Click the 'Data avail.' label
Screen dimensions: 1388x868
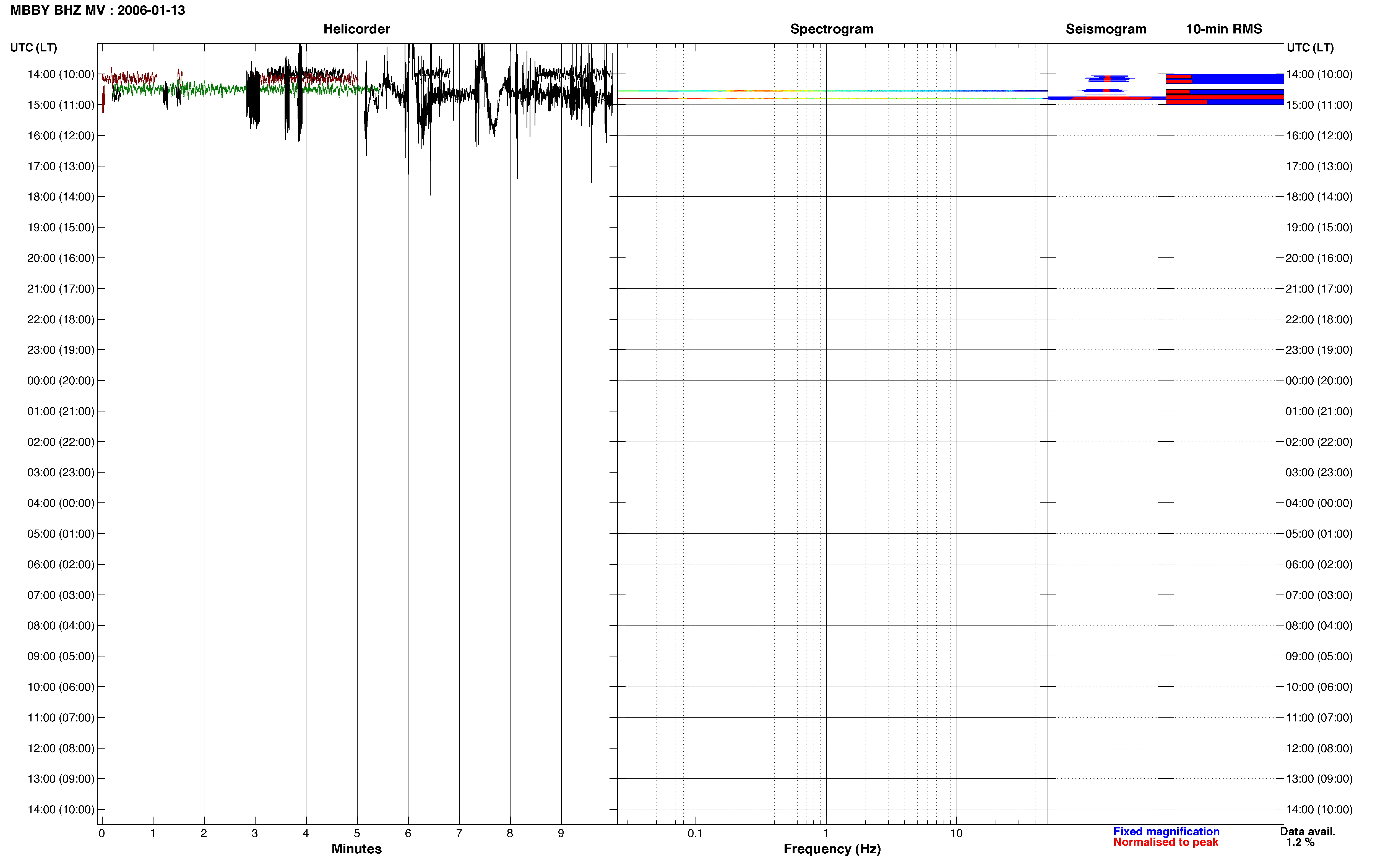[x=1308, y=831]
